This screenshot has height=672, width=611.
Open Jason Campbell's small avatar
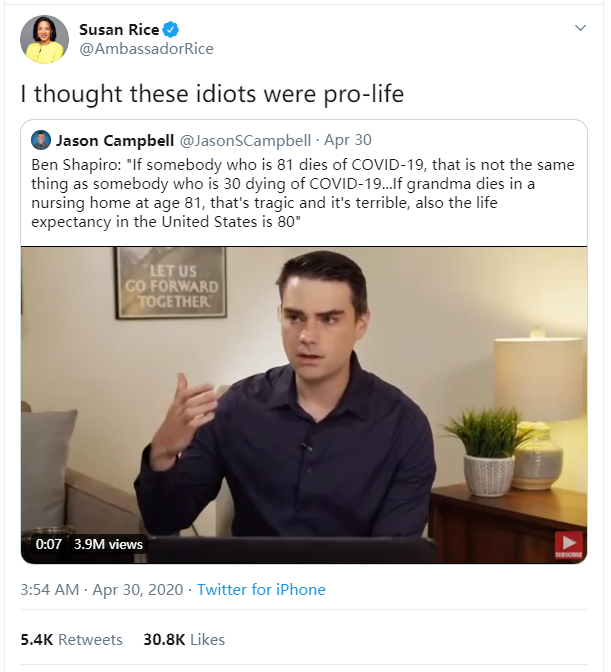(41, 140)
